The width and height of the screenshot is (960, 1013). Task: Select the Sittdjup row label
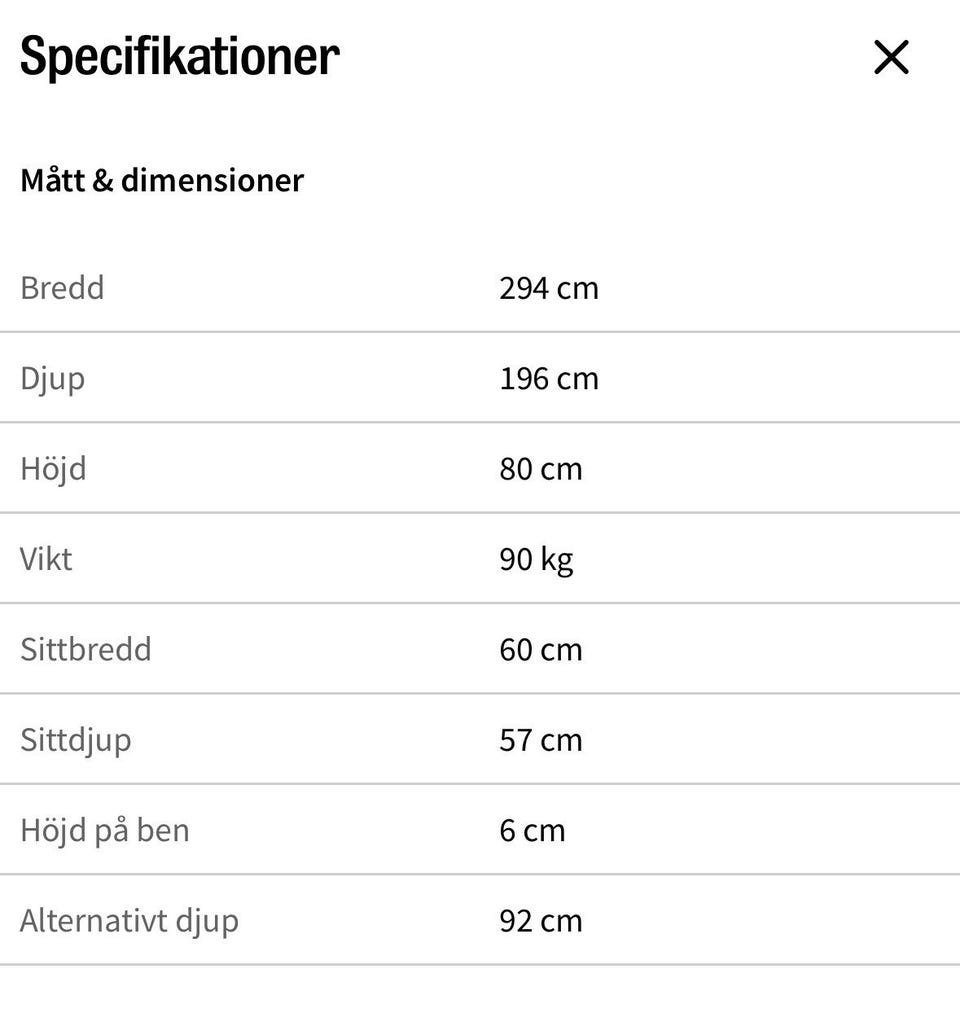pyautogui.click(x=76, y=741)
